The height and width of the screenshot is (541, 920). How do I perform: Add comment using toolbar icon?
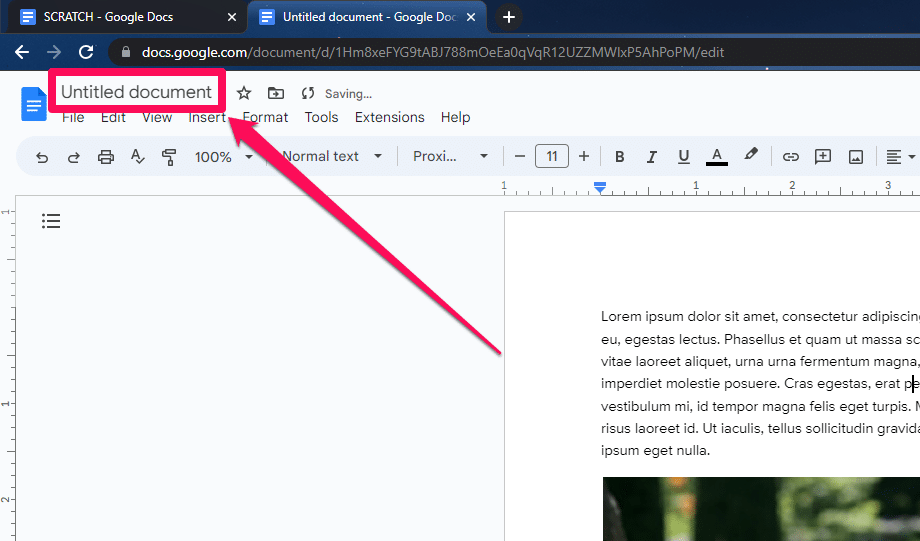[823, 157]
